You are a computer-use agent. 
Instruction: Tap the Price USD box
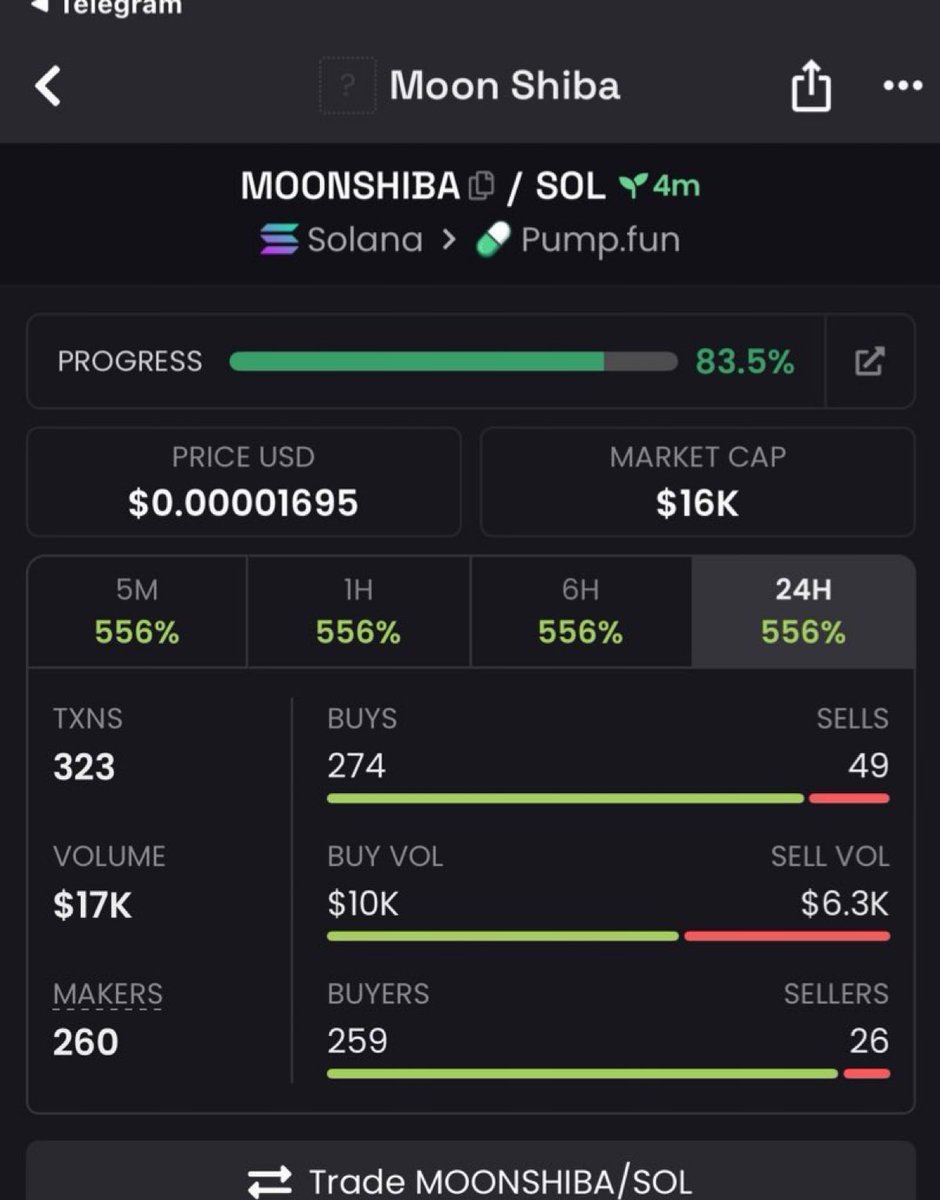click(243, 482)
